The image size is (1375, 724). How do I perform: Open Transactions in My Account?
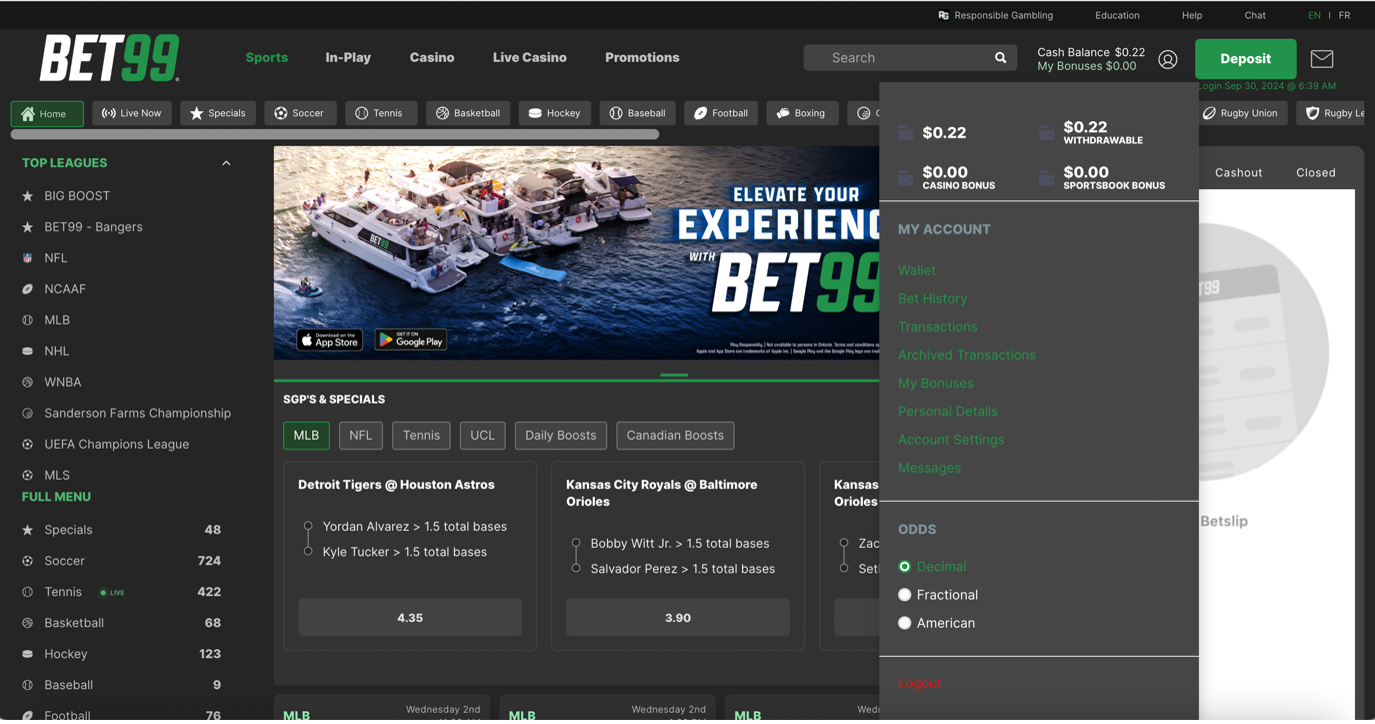pyautogui.click(x=938, y=326)
